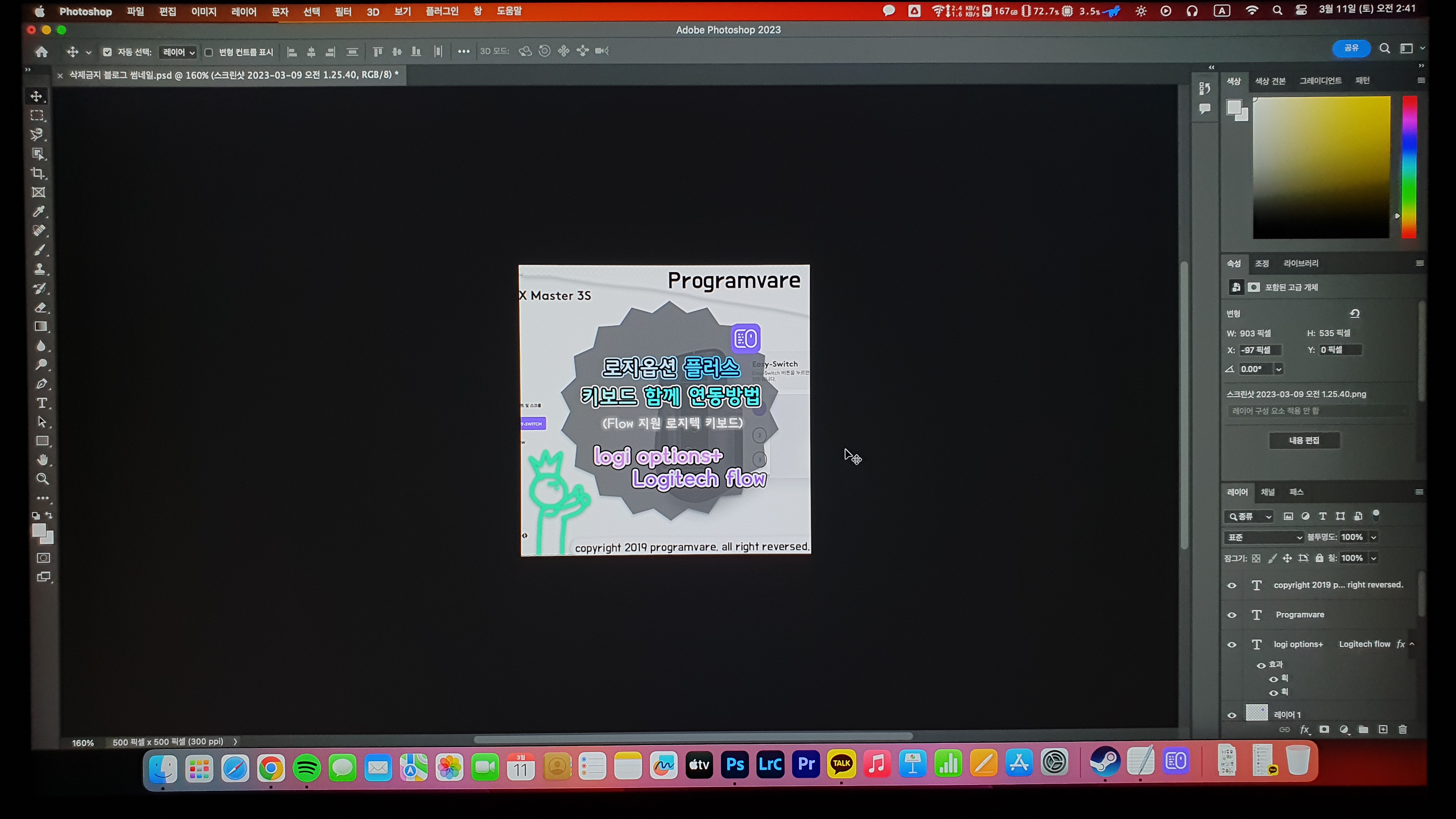The width and height of the screenshot is (1456, 819).
Task: Open the auto-select target dropdown (레이어)
Action: pyautogui.click(x=179, y=52)
